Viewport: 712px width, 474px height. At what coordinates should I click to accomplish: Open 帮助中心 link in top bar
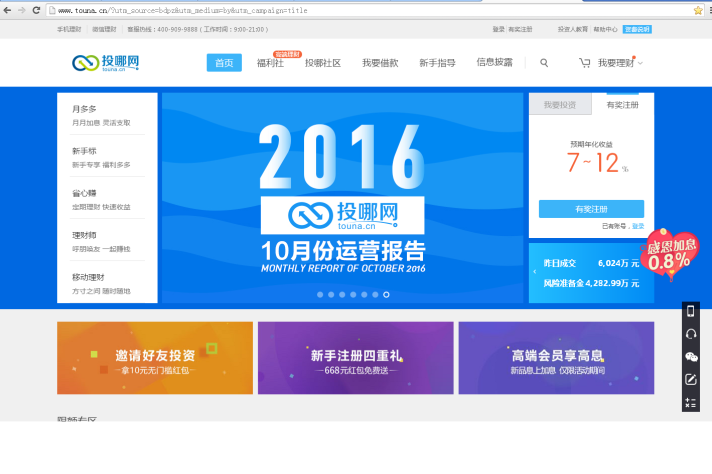tap(605, 29)
